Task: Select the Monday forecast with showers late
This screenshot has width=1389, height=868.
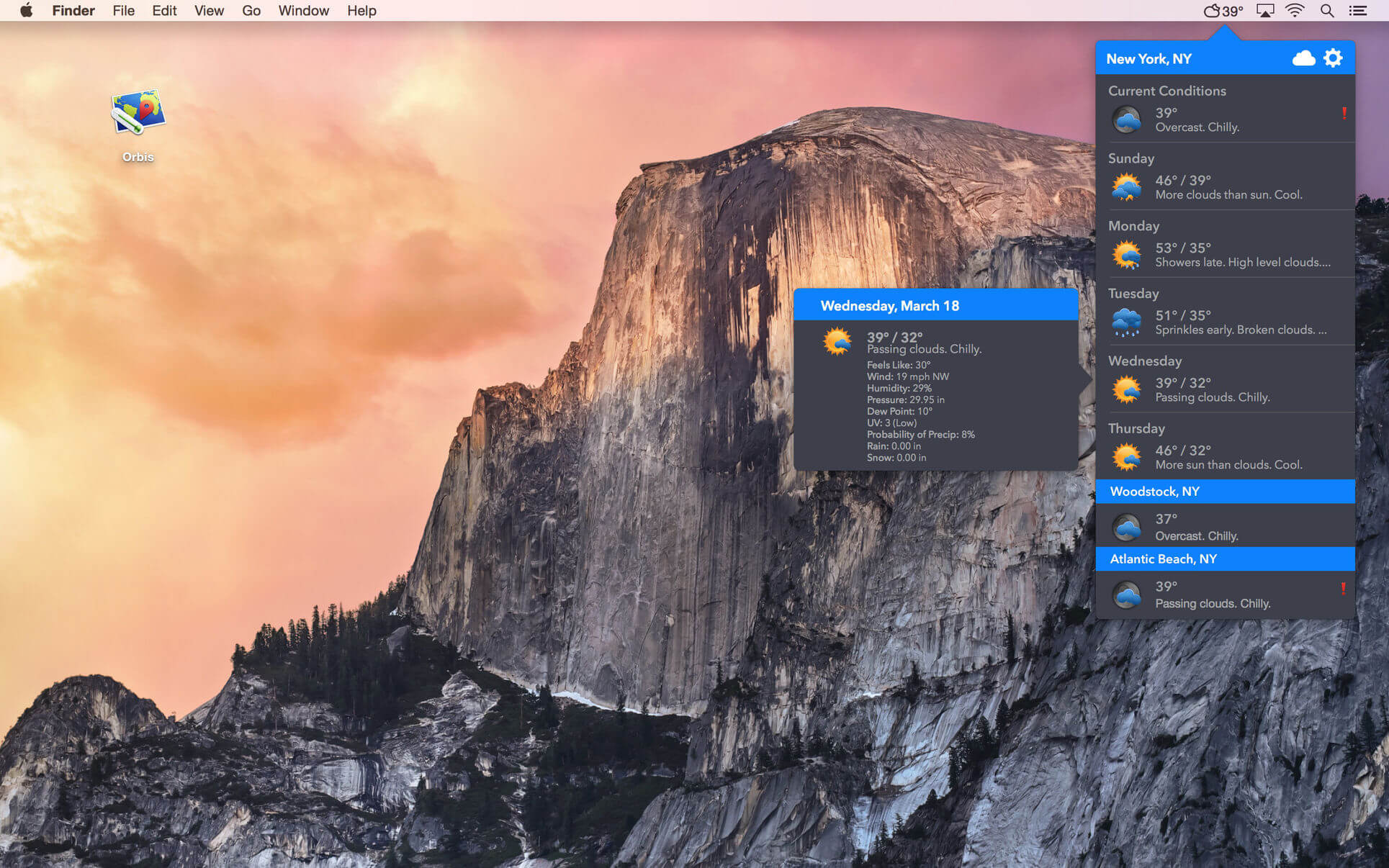Action: [1225, 244]
